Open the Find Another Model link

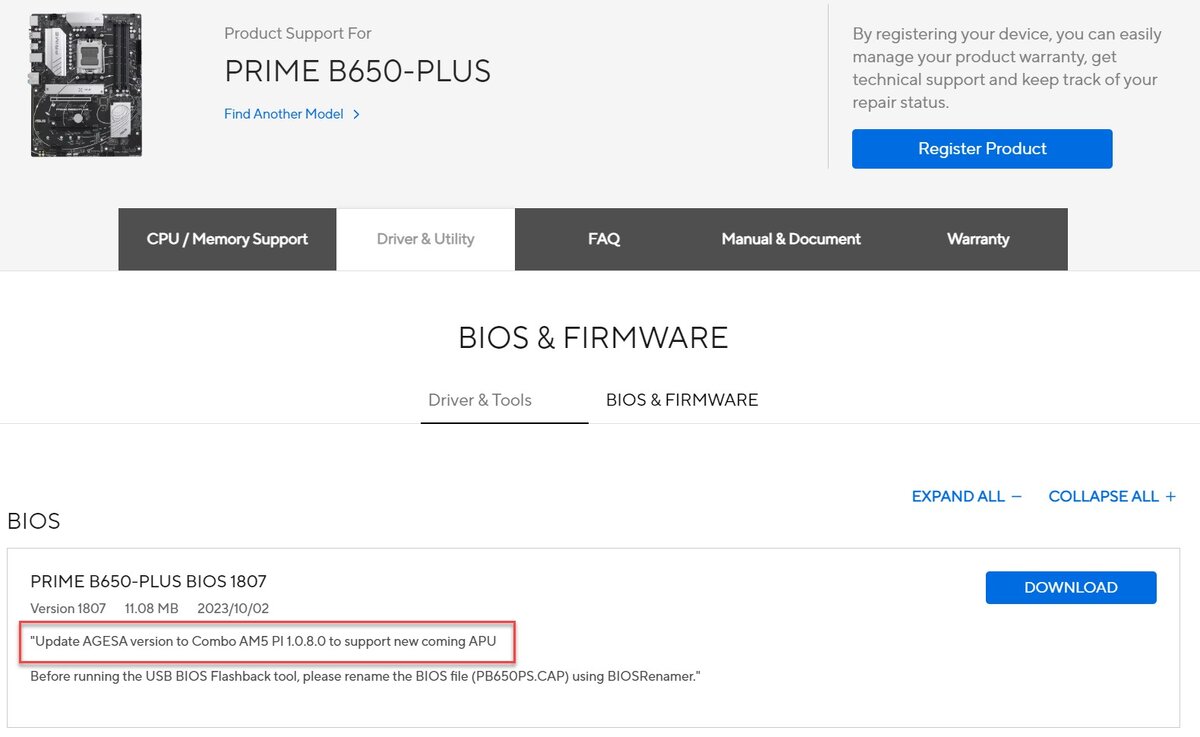(284, 114)
